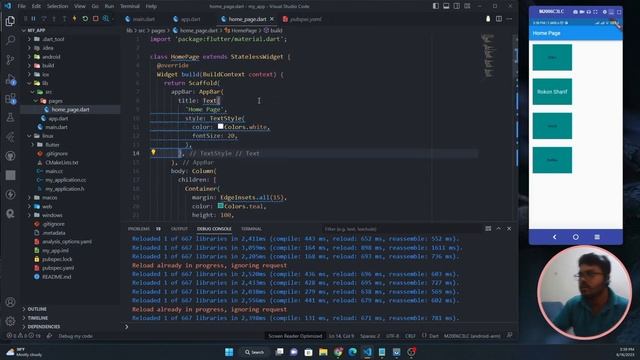Screen dimensions: 640x360
Task: Close the bottom panel
Action: (x=509, y=229)
